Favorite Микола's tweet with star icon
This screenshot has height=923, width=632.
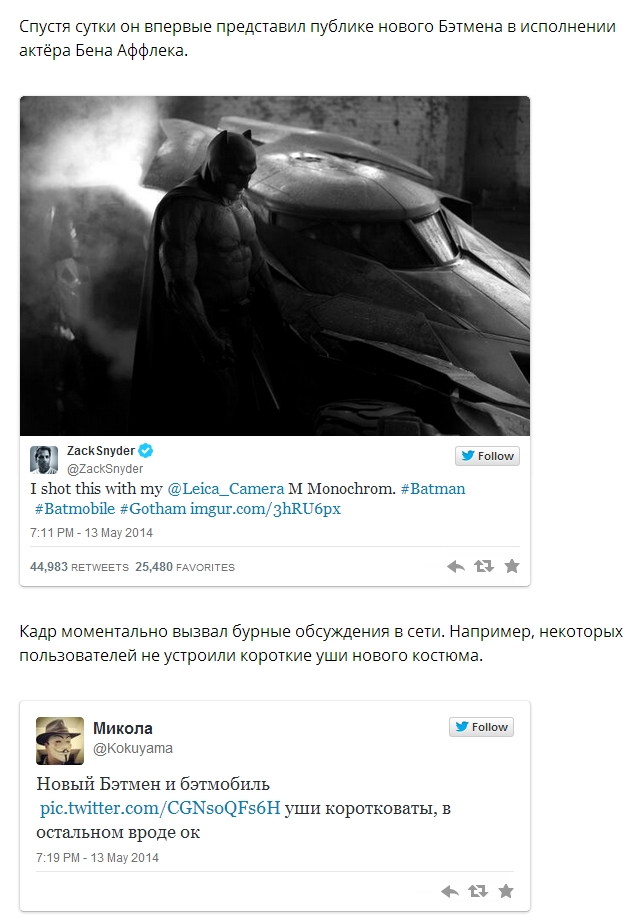coord(506,891)
